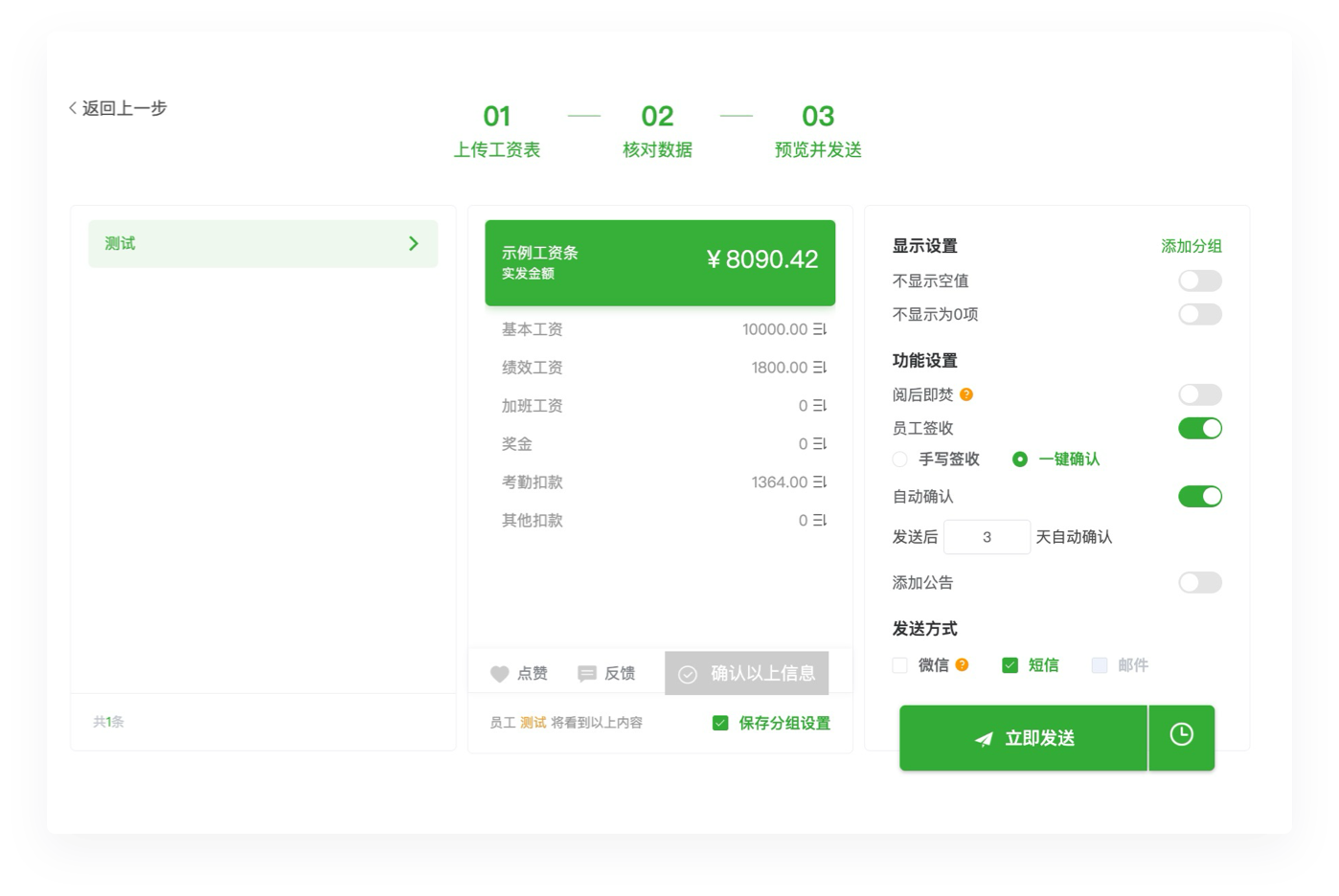
Task: Click the heart 点赞 icon
Action: 499,674
